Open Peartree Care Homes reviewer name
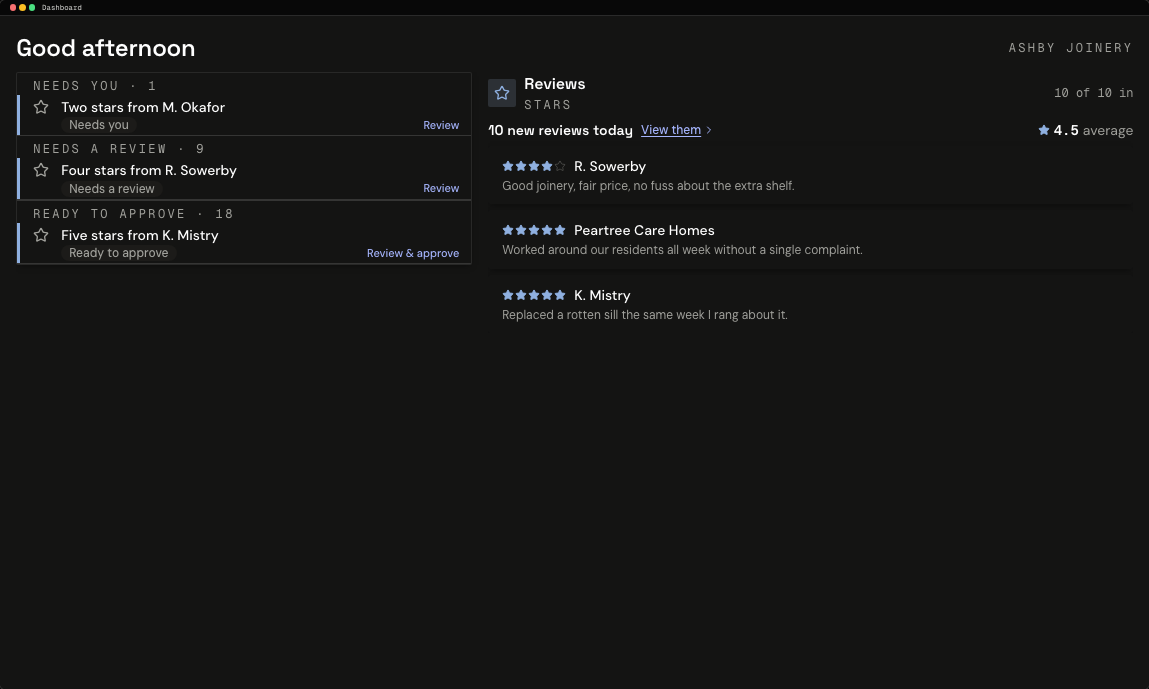This screenshot has height=689, width=1149. pyautogui.click(x=644, y=230)
